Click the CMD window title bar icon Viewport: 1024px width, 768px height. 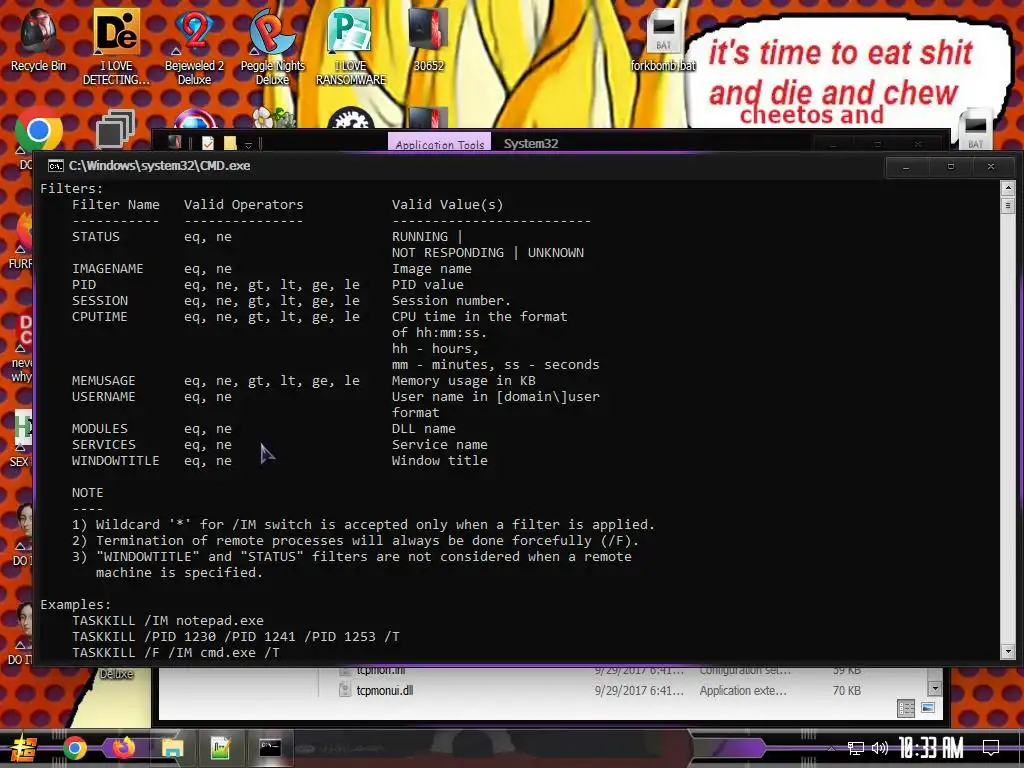click(x=56, y=166)
